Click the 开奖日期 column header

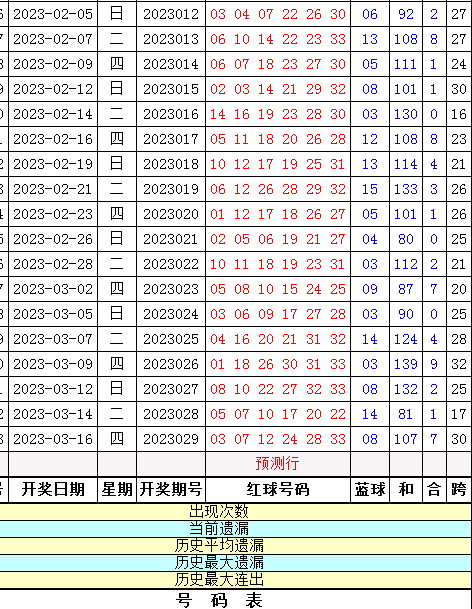[53, 489]
